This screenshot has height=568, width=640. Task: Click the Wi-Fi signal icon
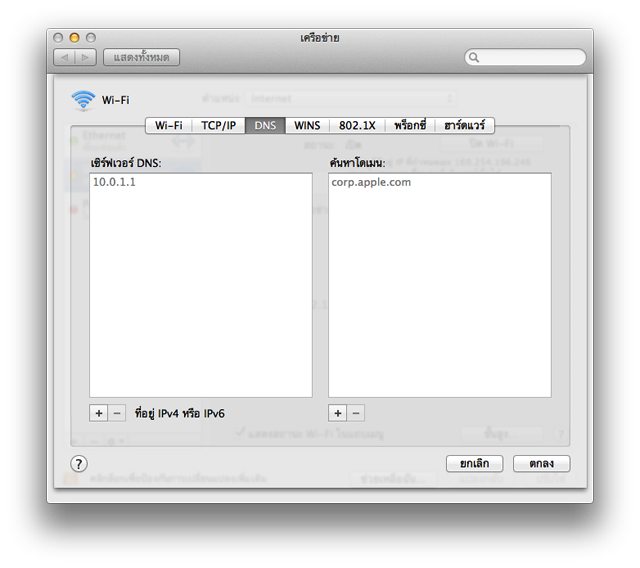82,100
